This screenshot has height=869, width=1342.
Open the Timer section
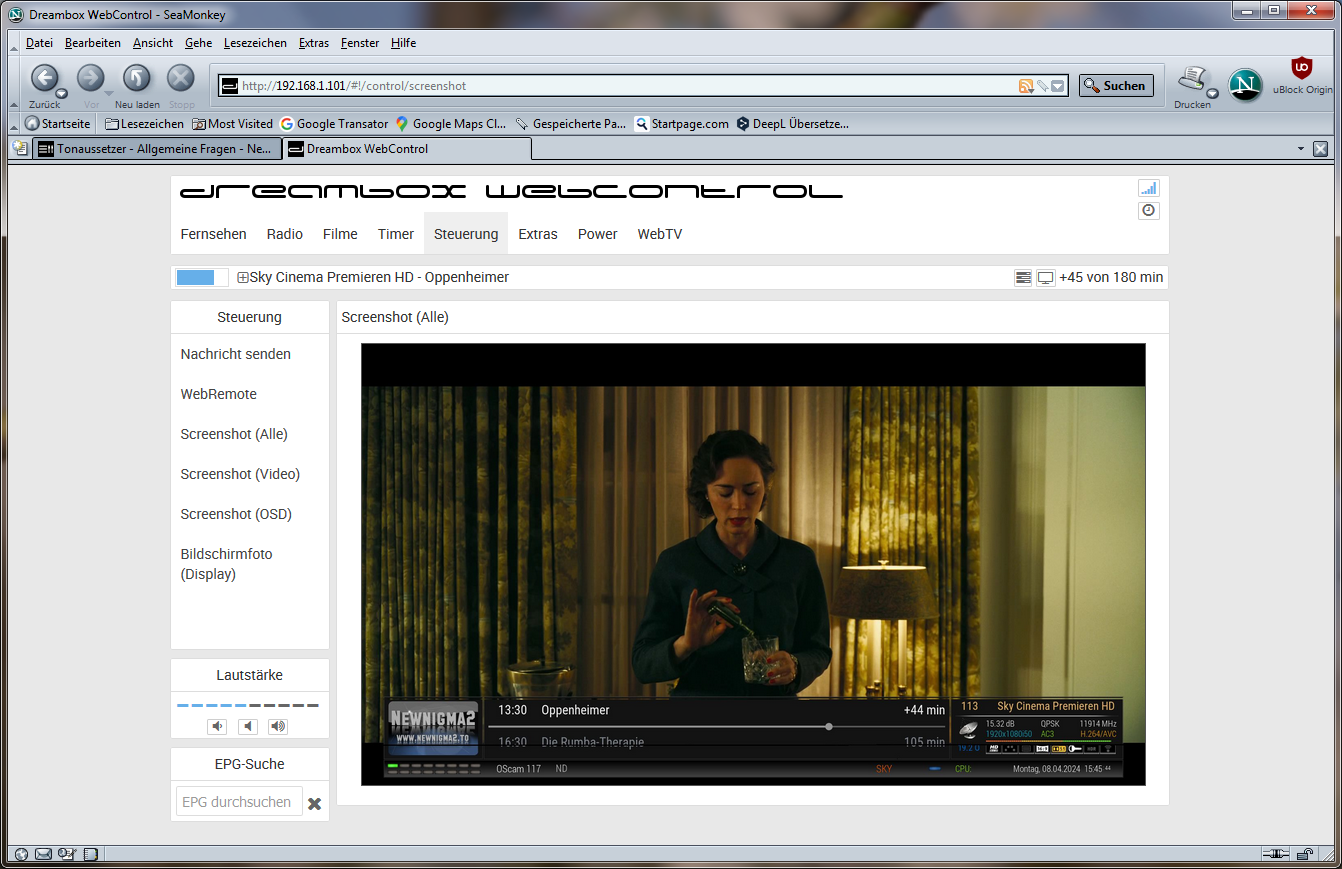tap(396, 234)
